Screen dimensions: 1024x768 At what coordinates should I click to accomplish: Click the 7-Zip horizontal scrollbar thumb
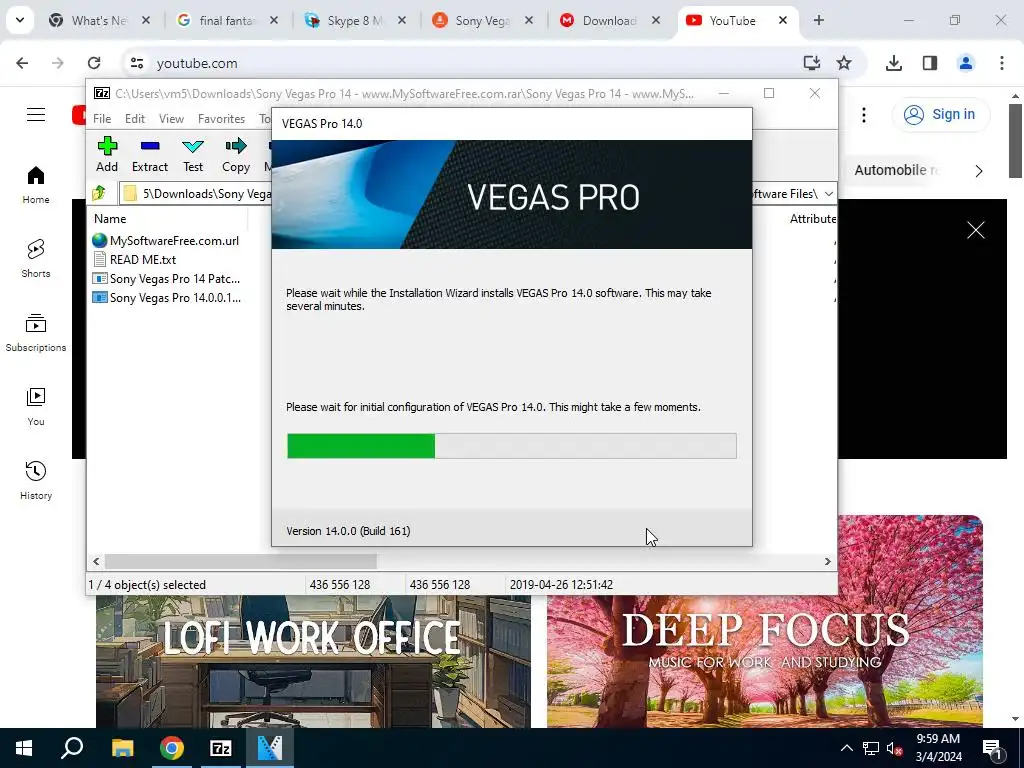point(241,562)
